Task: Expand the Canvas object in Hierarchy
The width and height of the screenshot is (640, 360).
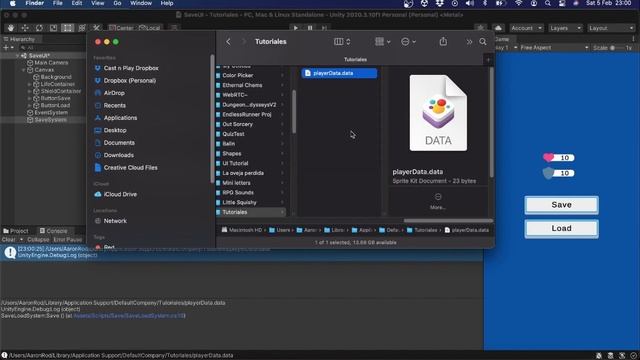Action: 24,70
